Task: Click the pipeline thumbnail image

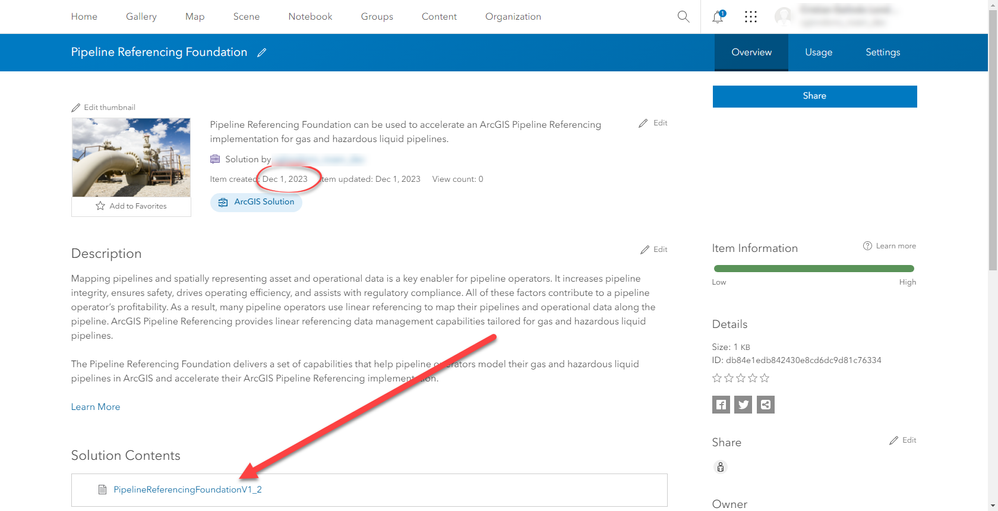Action: (x=130, y=157)
